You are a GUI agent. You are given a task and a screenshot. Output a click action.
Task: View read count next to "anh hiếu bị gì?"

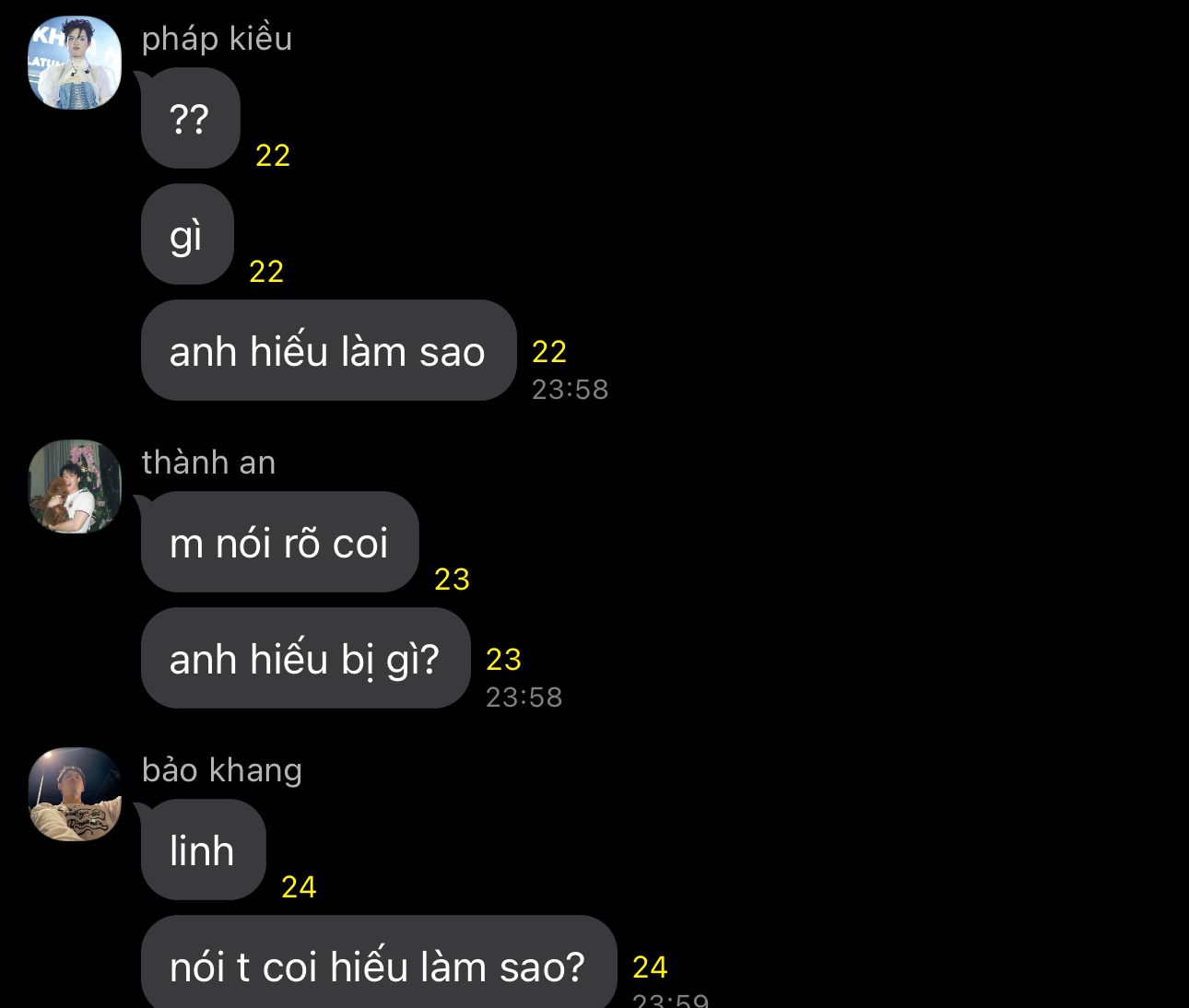pyautogui.click(x=503, y=659)
